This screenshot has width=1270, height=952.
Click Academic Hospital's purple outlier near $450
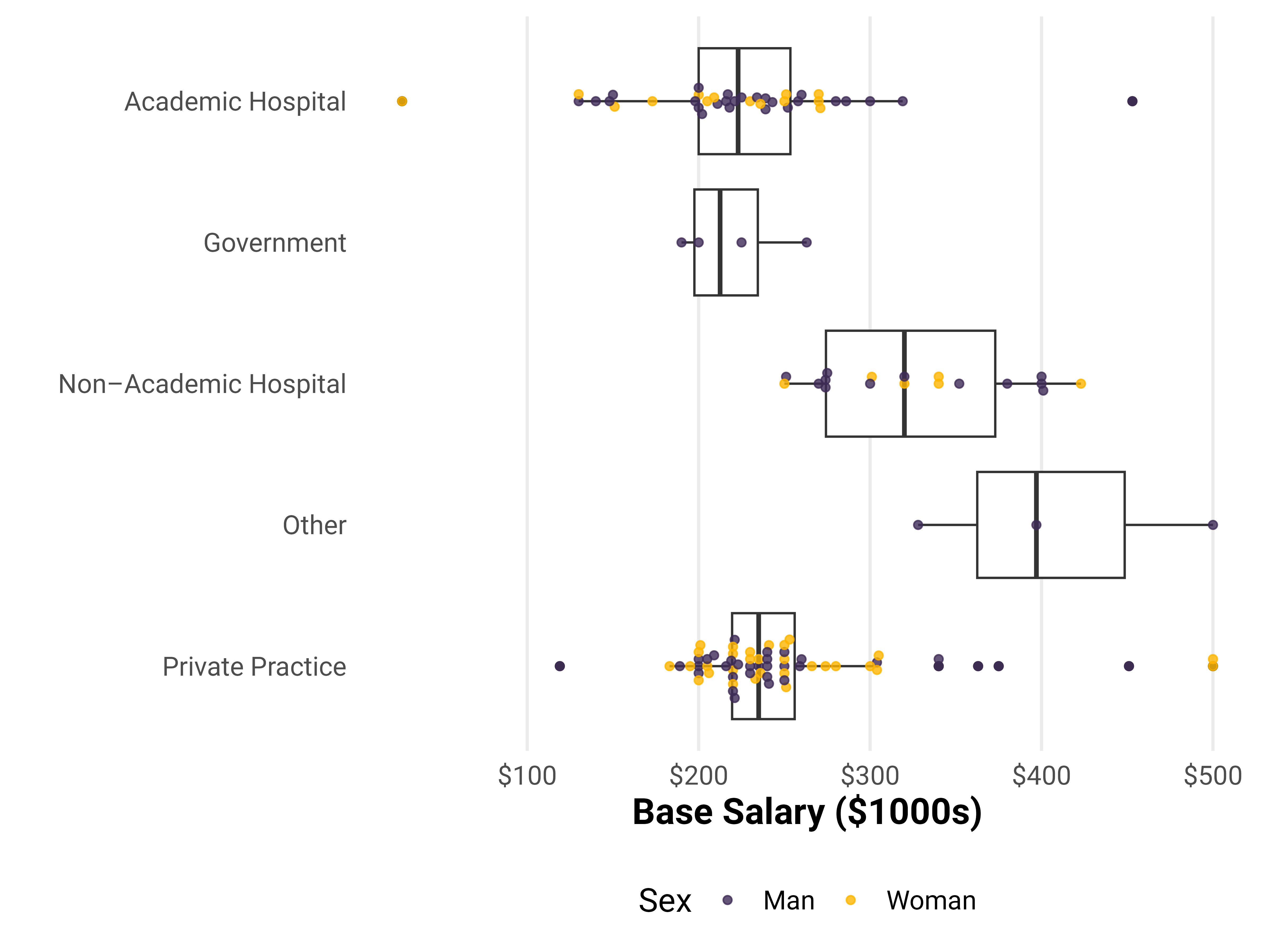1132,101
